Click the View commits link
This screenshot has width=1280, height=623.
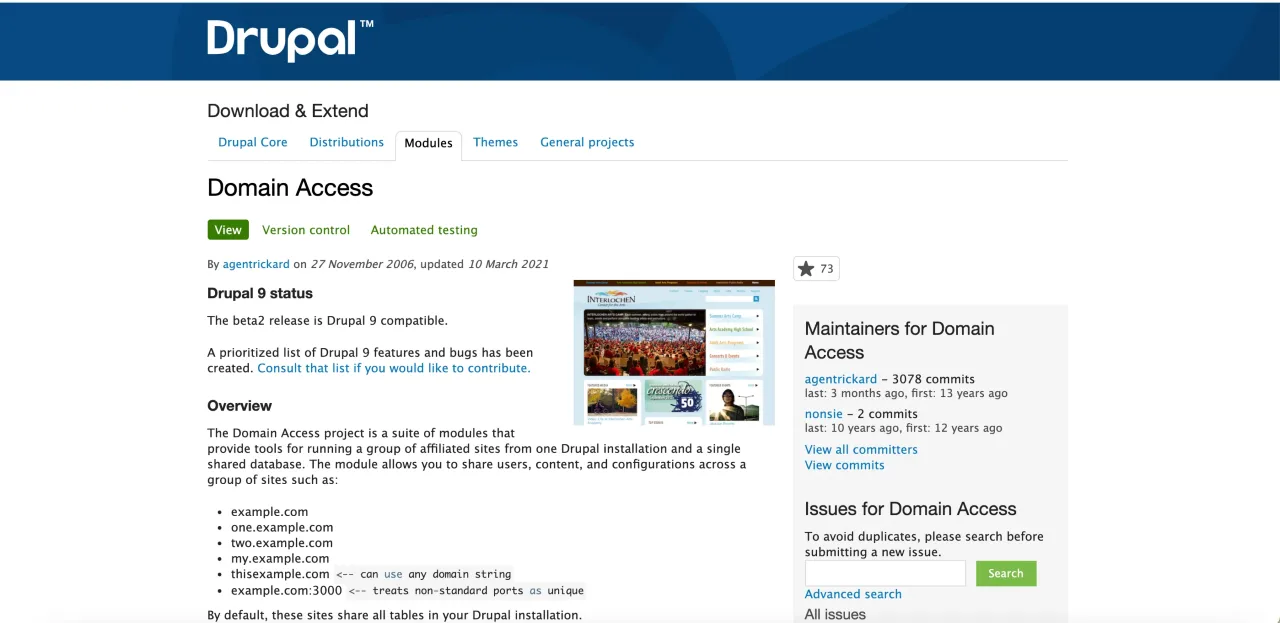(x=845, y=465)
